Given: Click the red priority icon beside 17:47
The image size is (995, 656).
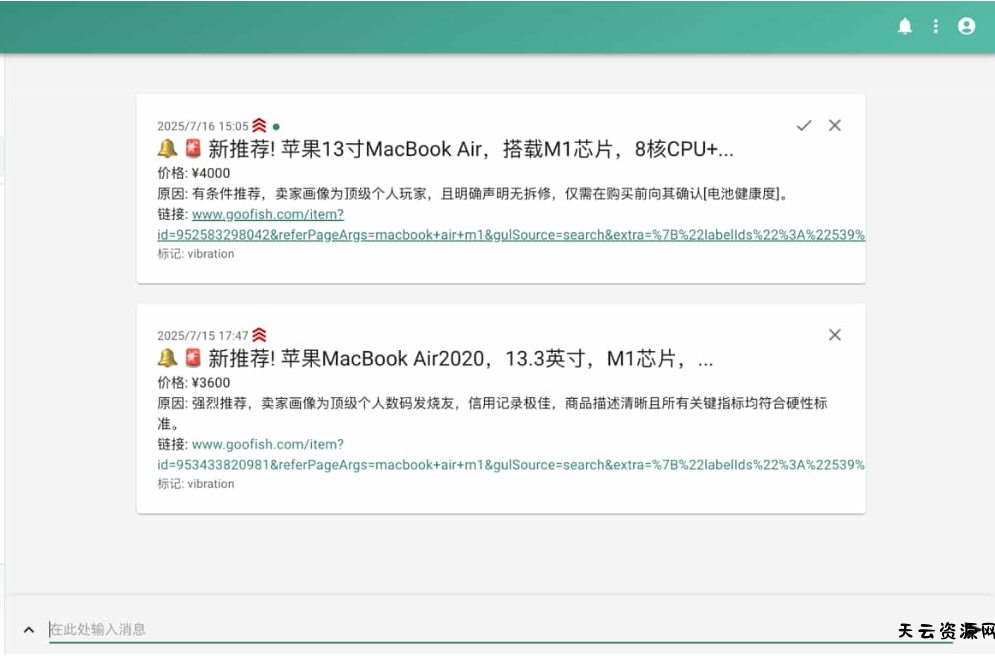Looking at the screenshot, I should click(x=259, y=336).
